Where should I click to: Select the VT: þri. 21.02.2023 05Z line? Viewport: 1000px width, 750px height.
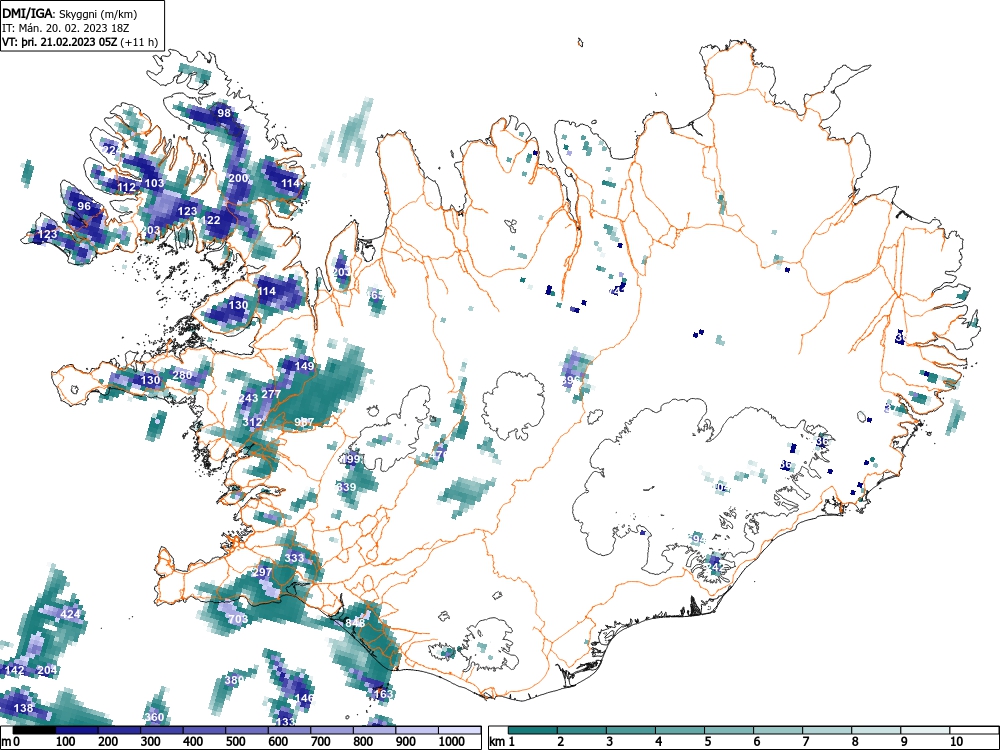pos(80,42)
